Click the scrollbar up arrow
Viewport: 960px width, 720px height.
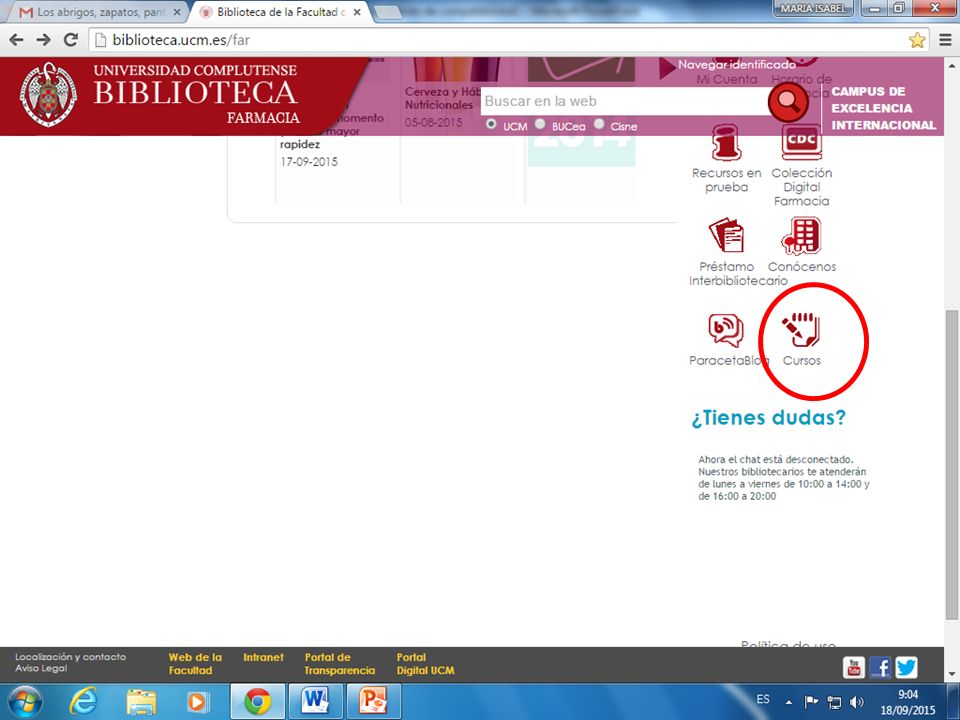coord(951,65)
